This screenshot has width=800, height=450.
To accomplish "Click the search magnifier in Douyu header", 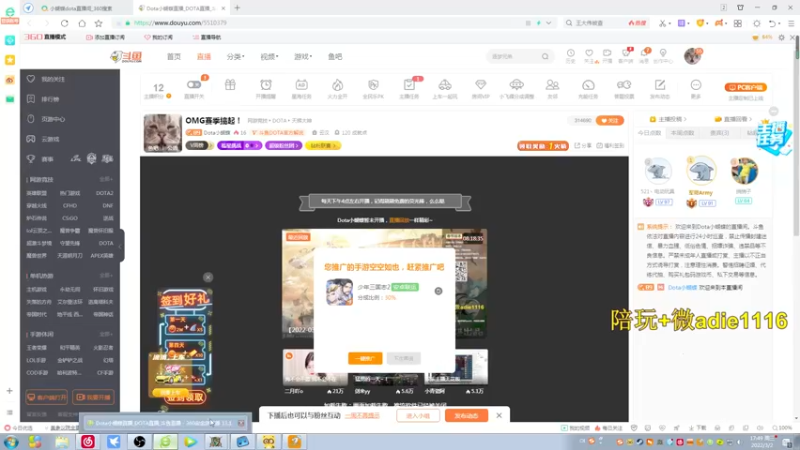I will click(x=545, y=57).
